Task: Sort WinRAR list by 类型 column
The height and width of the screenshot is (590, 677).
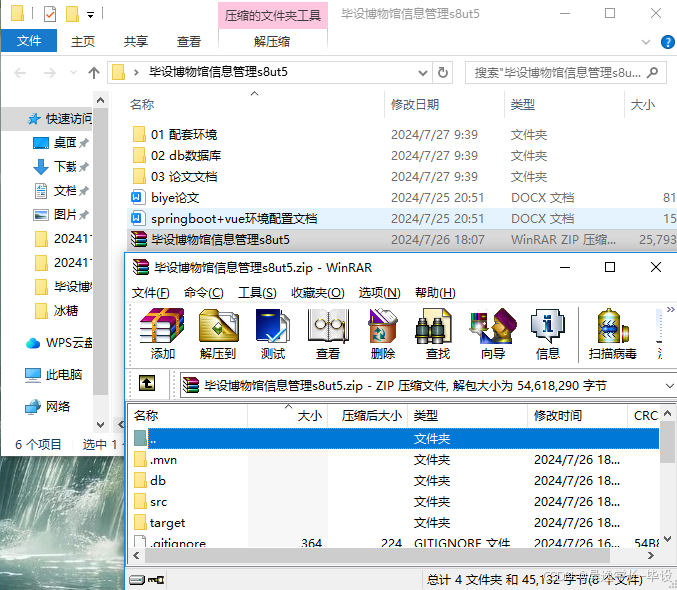Action: click(468, 416)
